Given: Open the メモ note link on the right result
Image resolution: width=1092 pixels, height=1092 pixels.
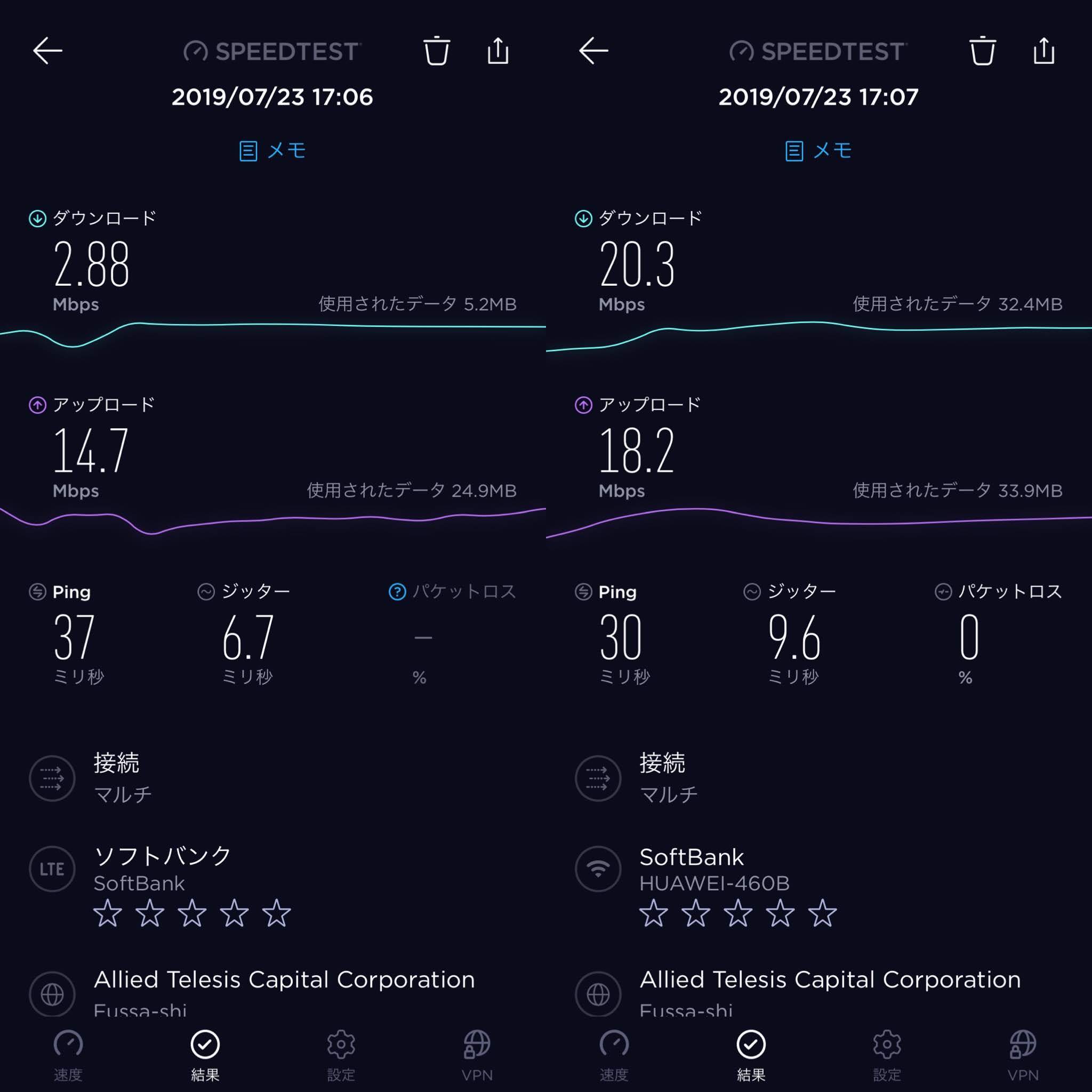Looking at the screenshot, I should [818, 151].
